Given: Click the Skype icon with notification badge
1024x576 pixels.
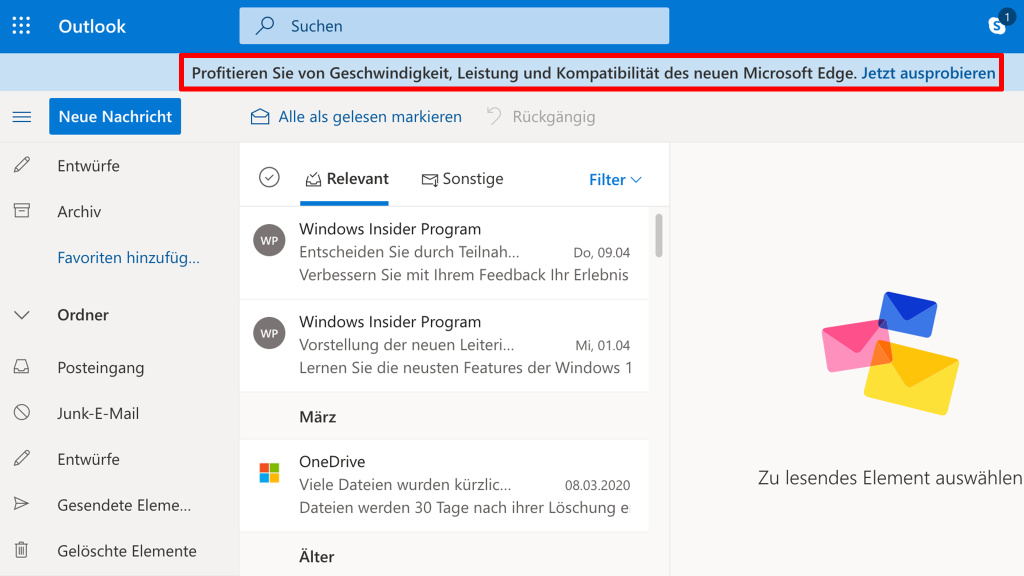Looking at the screenshot, I should coord(1000,24).
